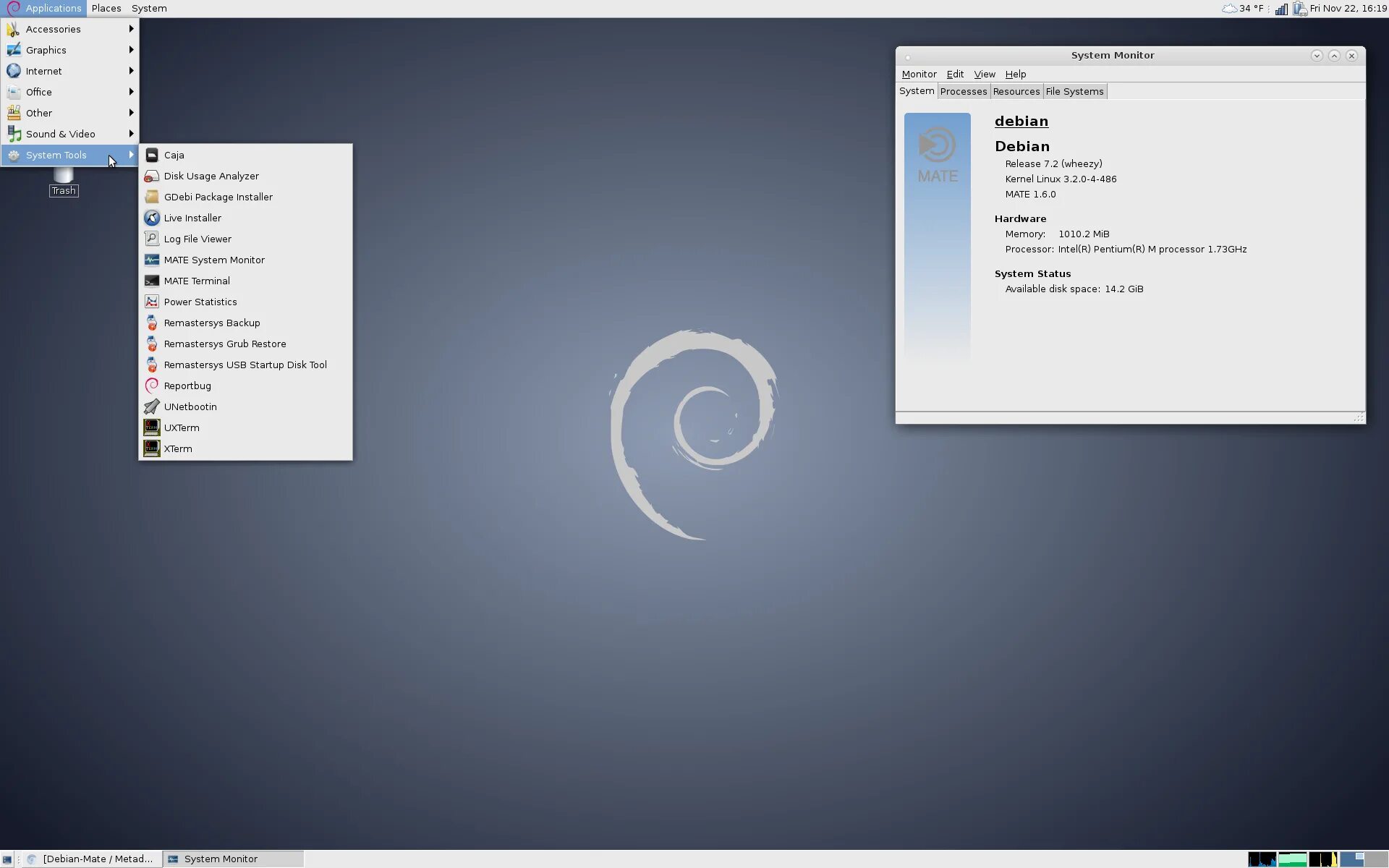Open the Monitor menu in System Monitor
Image resolution: width=1389 pixels, height=868 pixels.
point(919,74)
